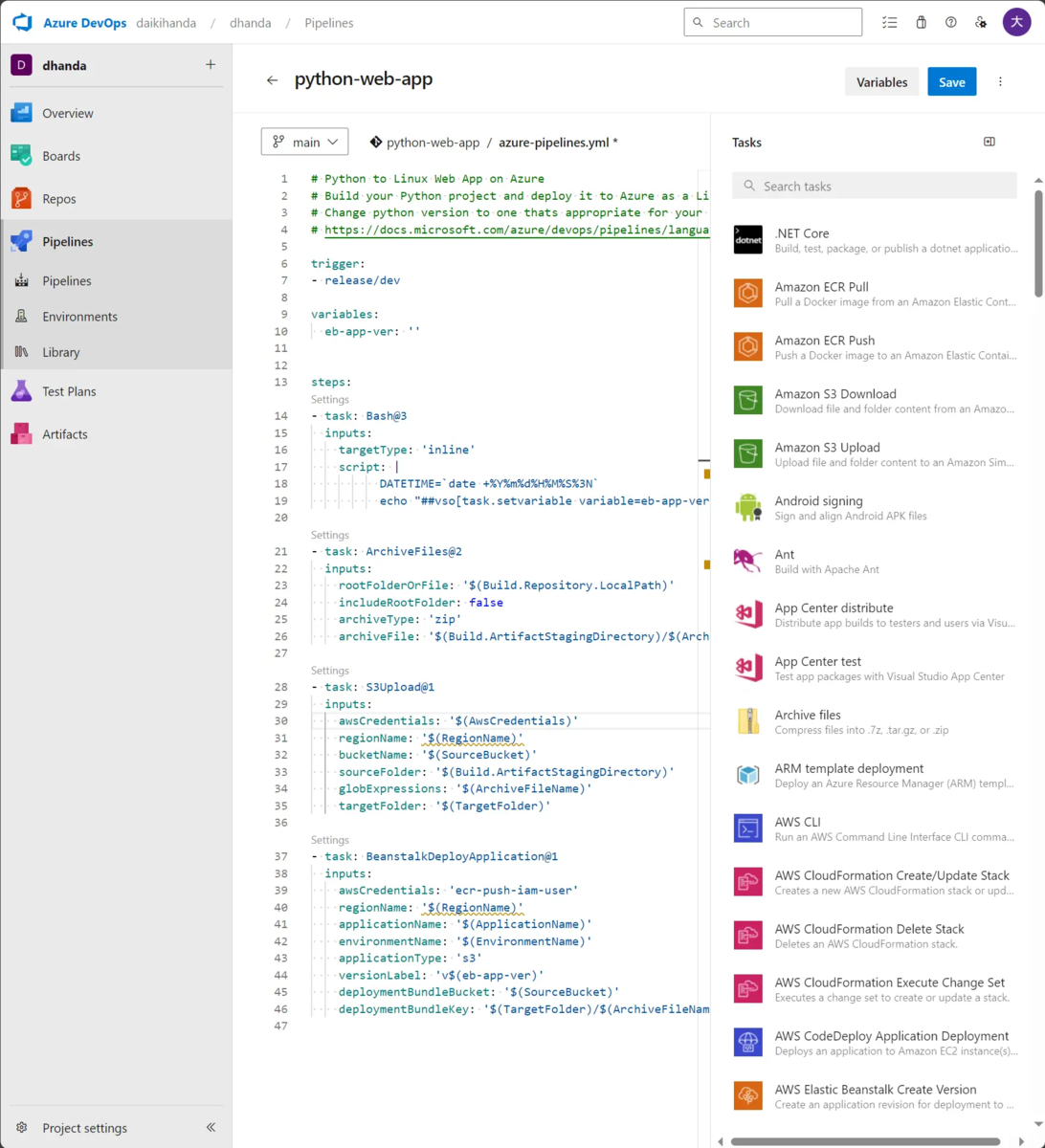The width and height of the screenshot is (1045, 1148).
Task: Open the User settings icon in header
Action: pyautogui.click(x=981, y=23)
